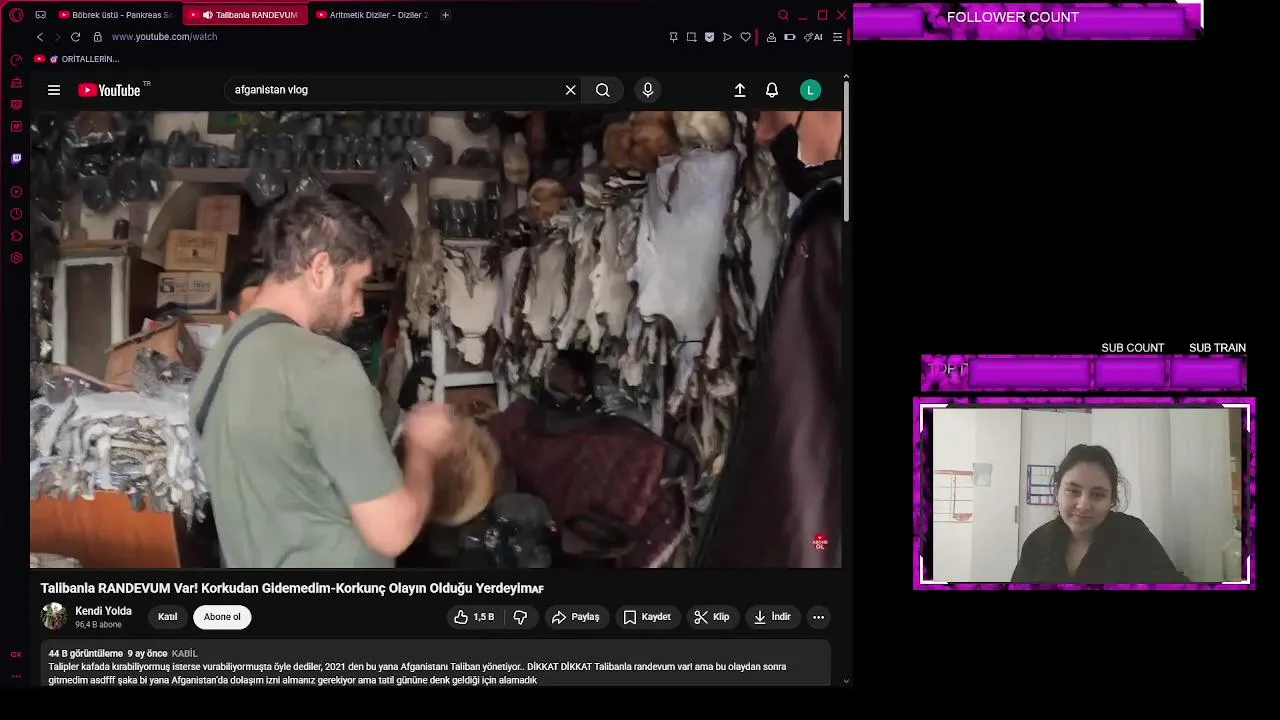Like the video with 1,5 B button

(x=475, y=617)
